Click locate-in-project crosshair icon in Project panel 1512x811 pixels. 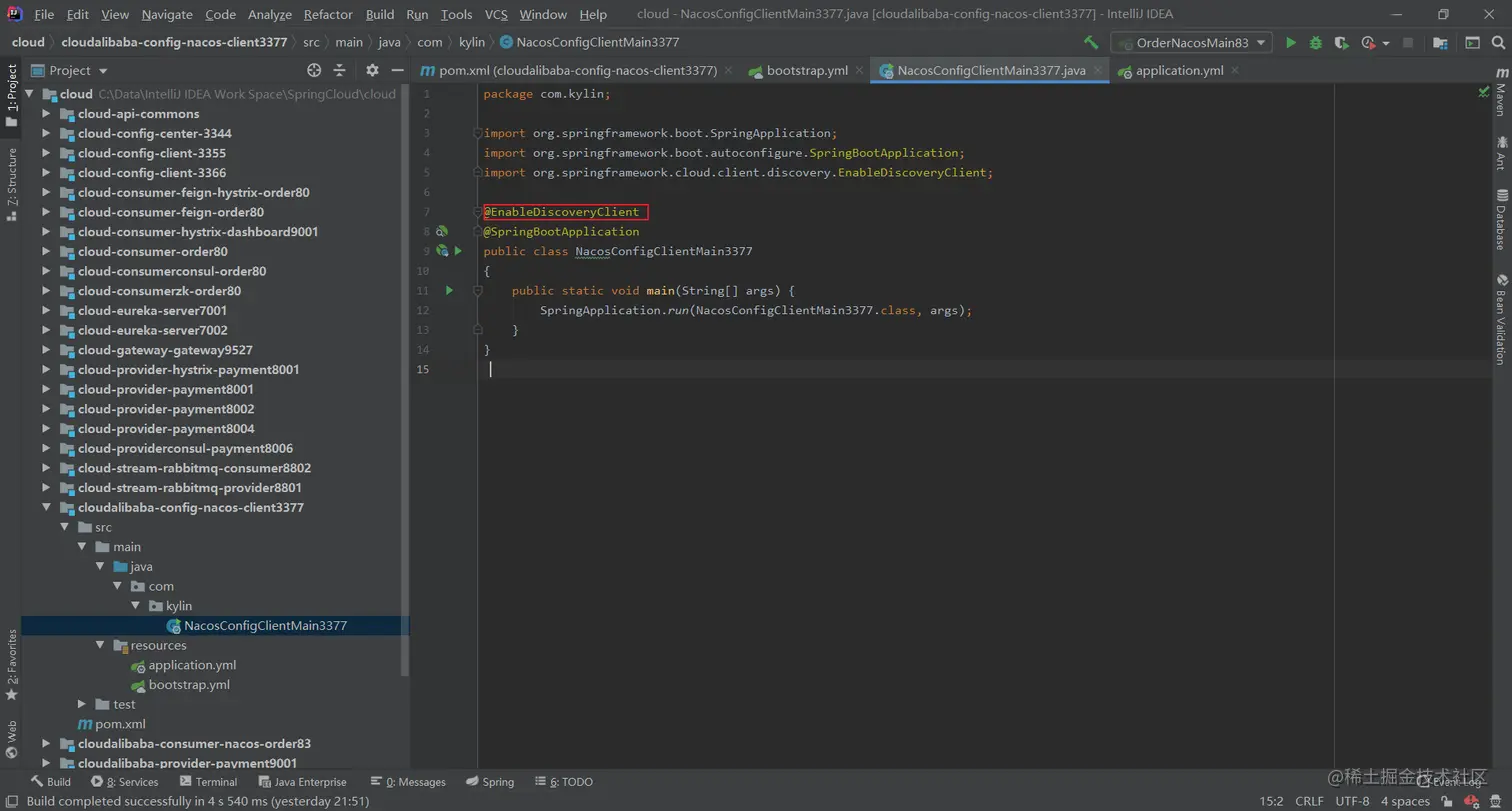(314, 70)
